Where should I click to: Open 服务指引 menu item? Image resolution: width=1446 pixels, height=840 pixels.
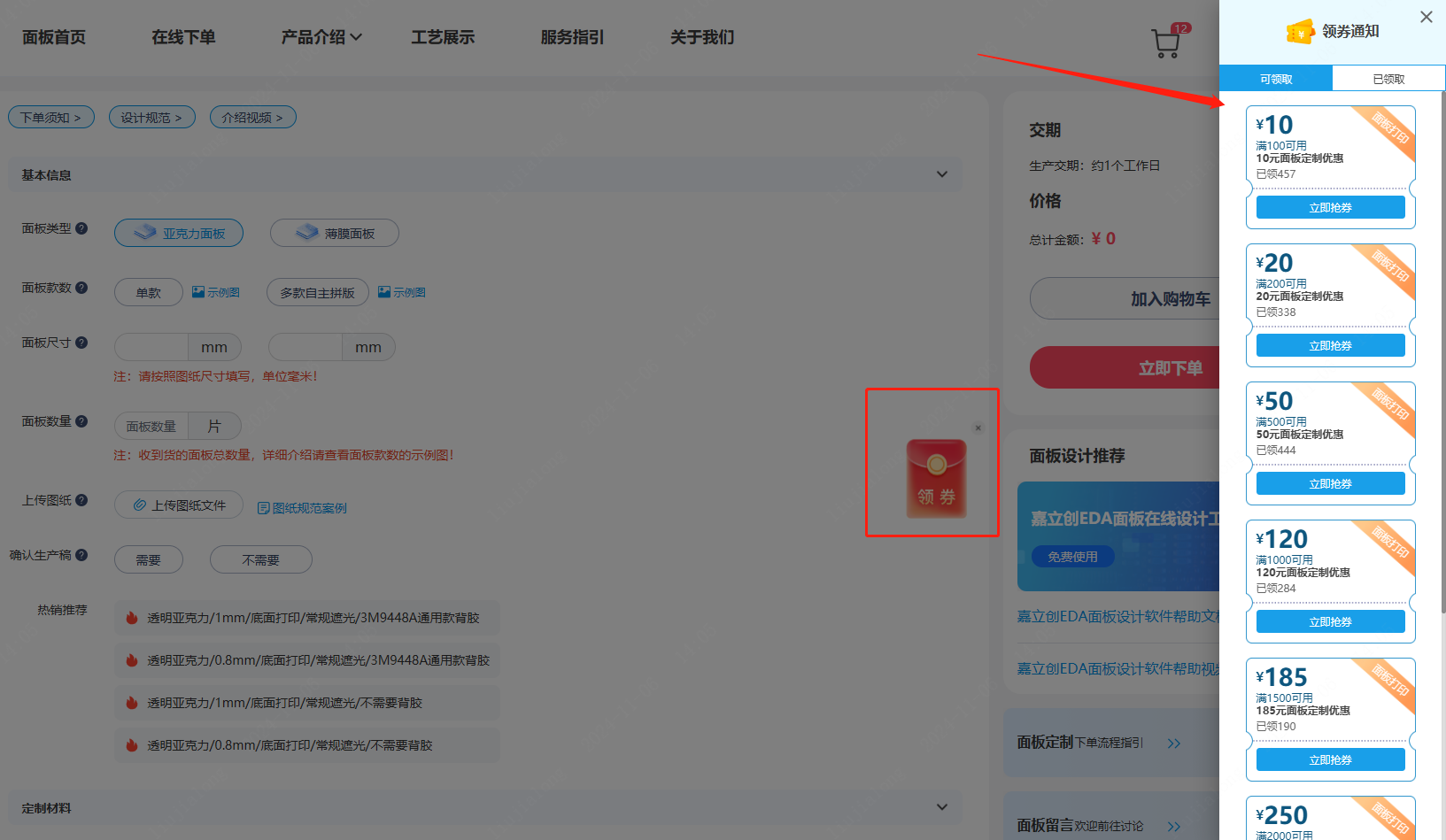tap(572, 37)
